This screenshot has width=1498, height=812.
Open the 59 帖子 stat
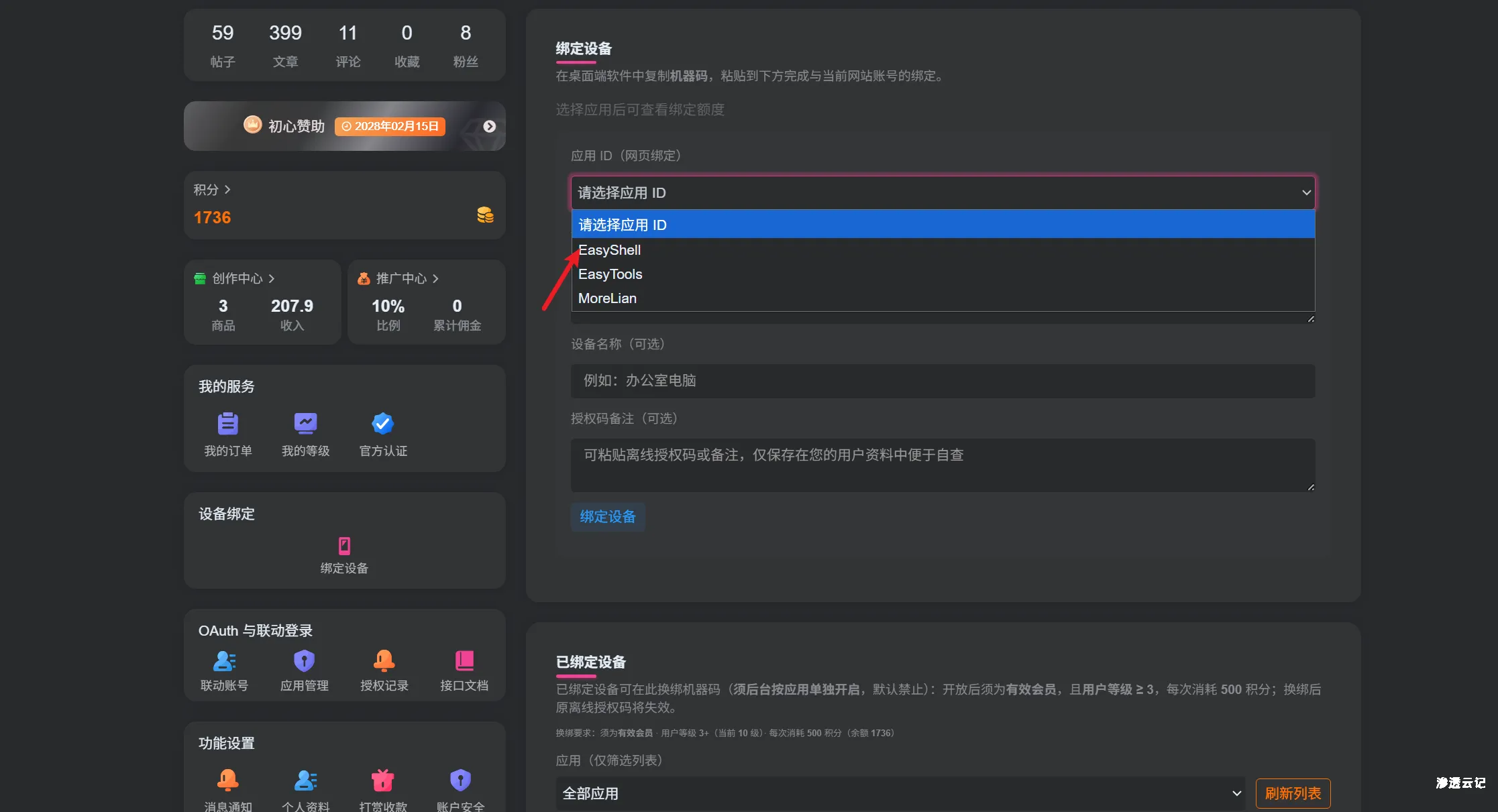point(223,46)
